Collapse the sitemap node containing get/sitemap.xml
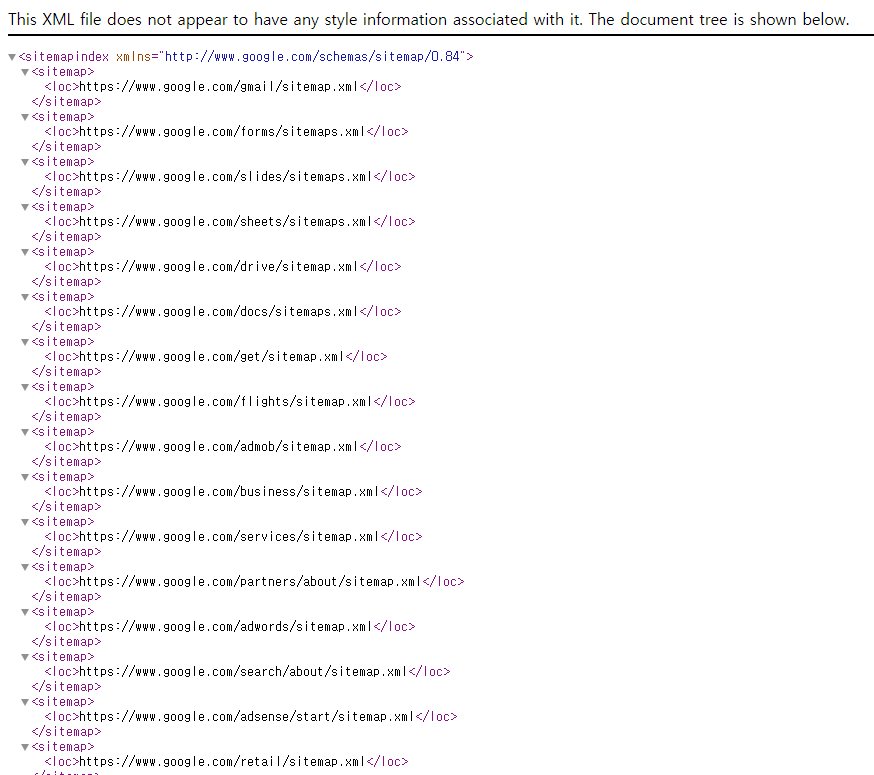Screen dimensions: 874x775 (x=25, y=342)
